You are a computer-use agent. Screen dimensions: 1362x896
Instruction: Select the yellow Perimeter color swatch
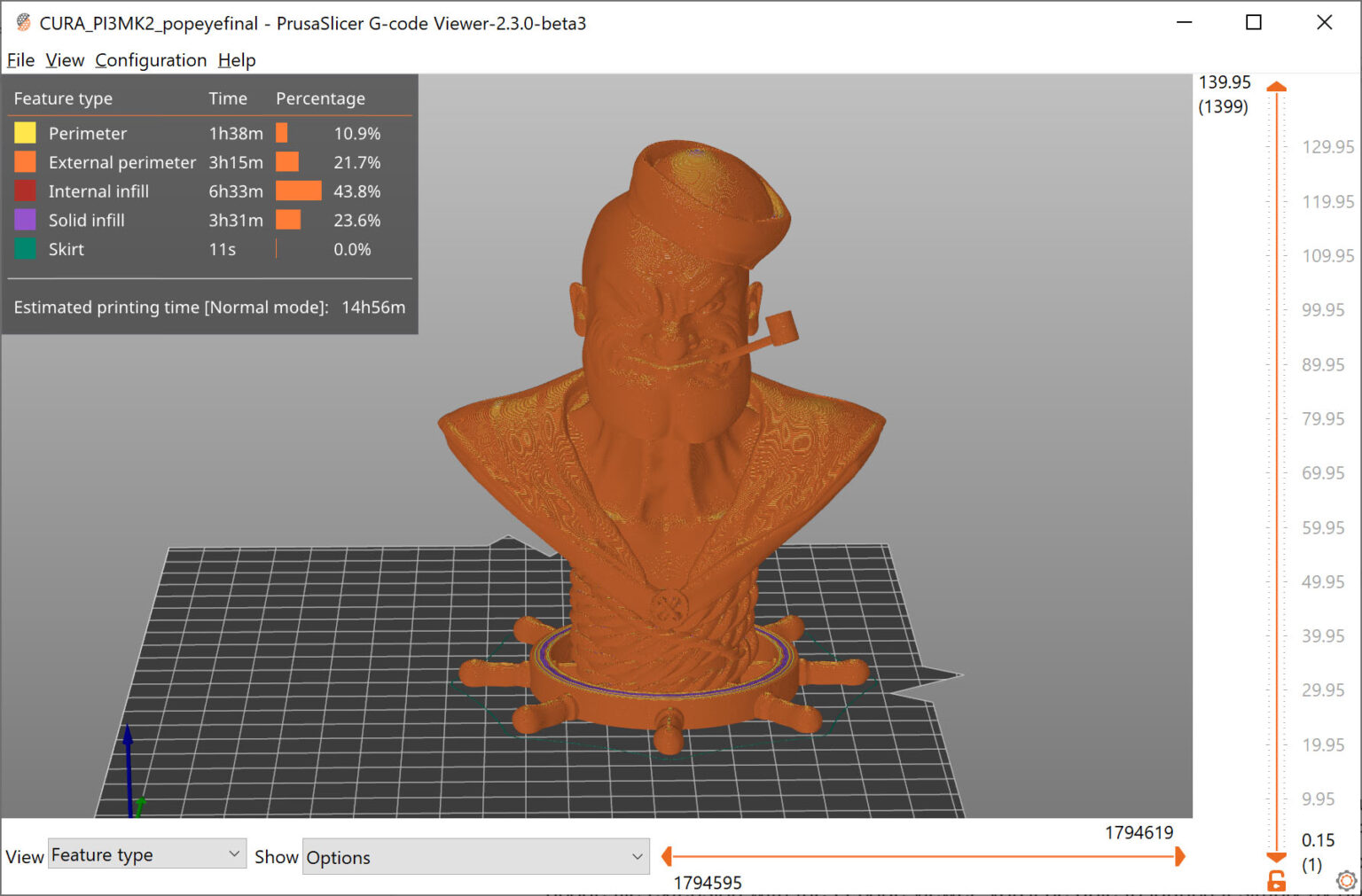tap(24, 133)
